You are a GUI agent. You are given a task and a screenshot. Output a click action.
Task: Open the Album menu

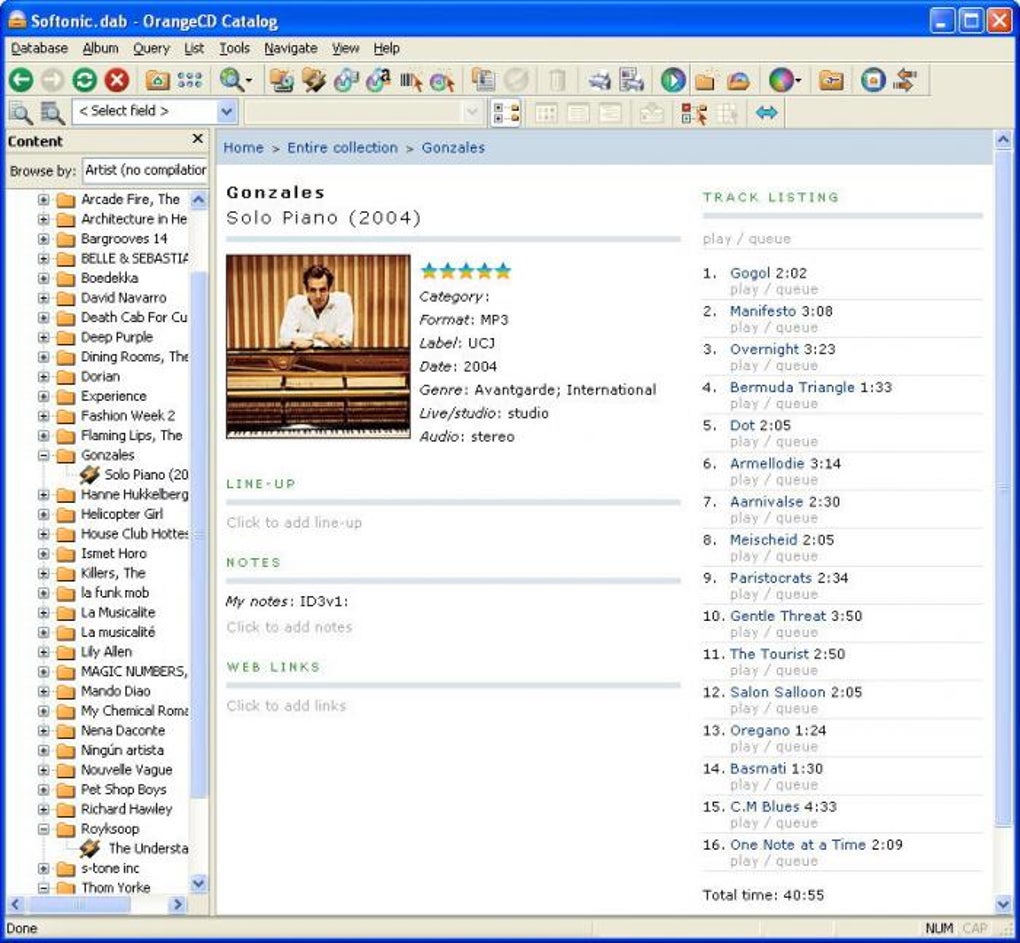pos(100,48)
